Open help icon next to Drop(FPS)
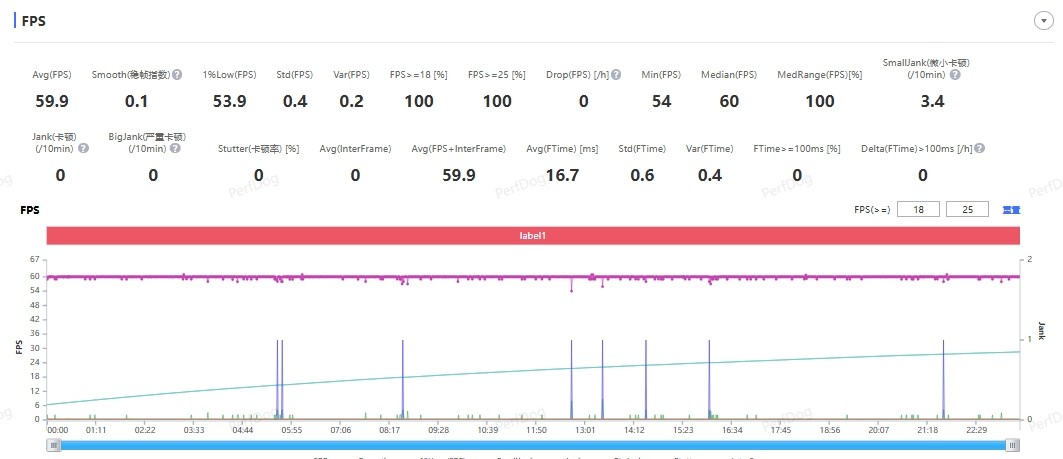The image size is (1063, 459). click(616, 75)
